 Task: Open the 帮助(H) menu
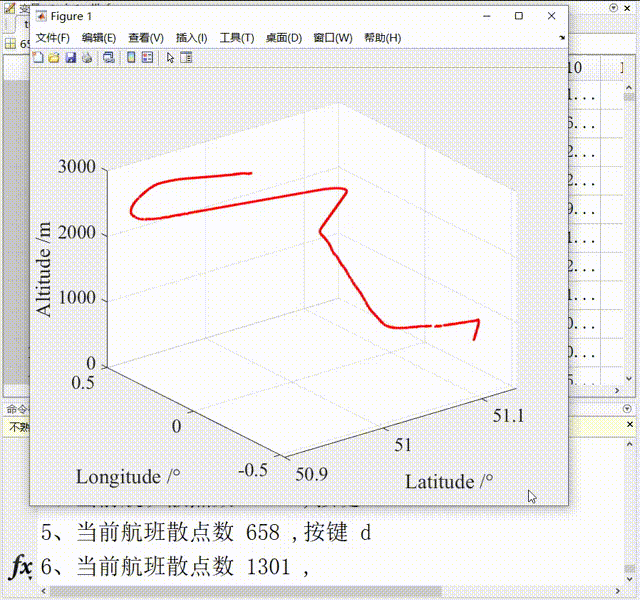[382, 38]
